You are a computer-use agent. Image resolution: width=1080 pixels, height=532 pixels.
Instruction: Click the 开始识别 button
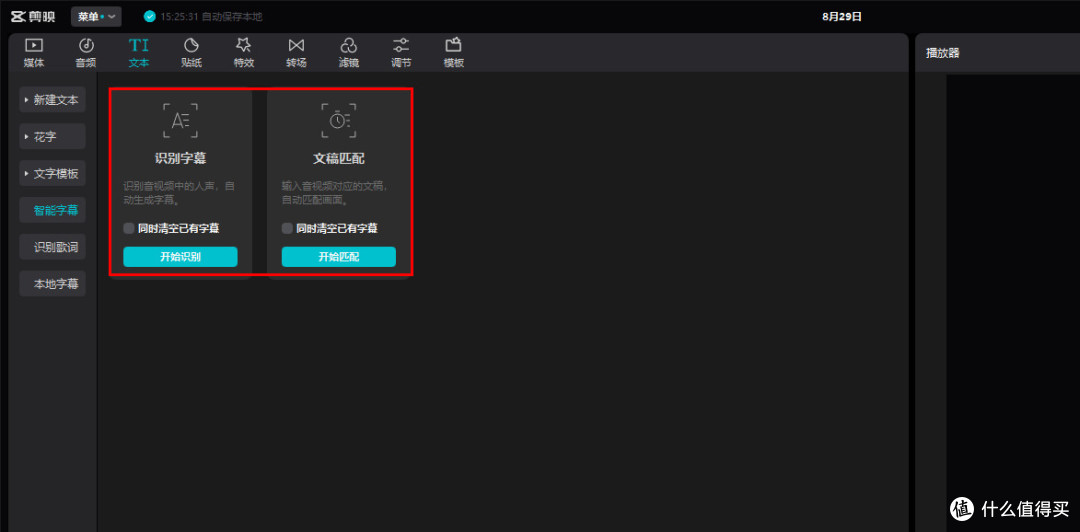point(180,257)
